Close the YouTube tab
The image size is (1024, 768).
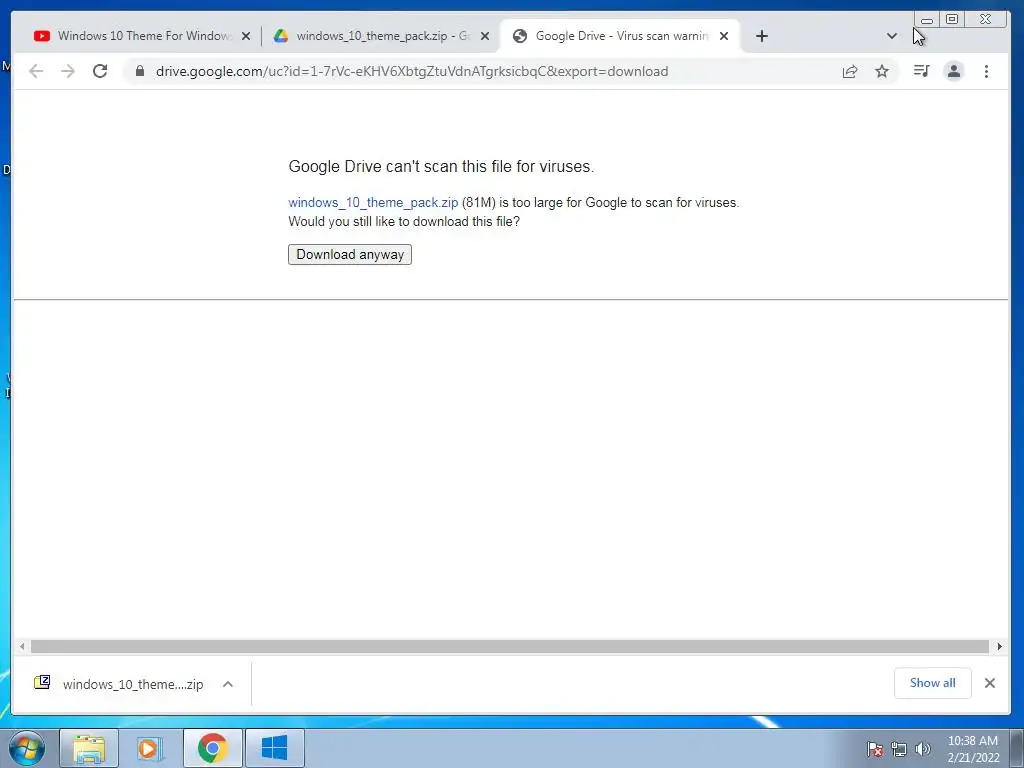point(246,36)
